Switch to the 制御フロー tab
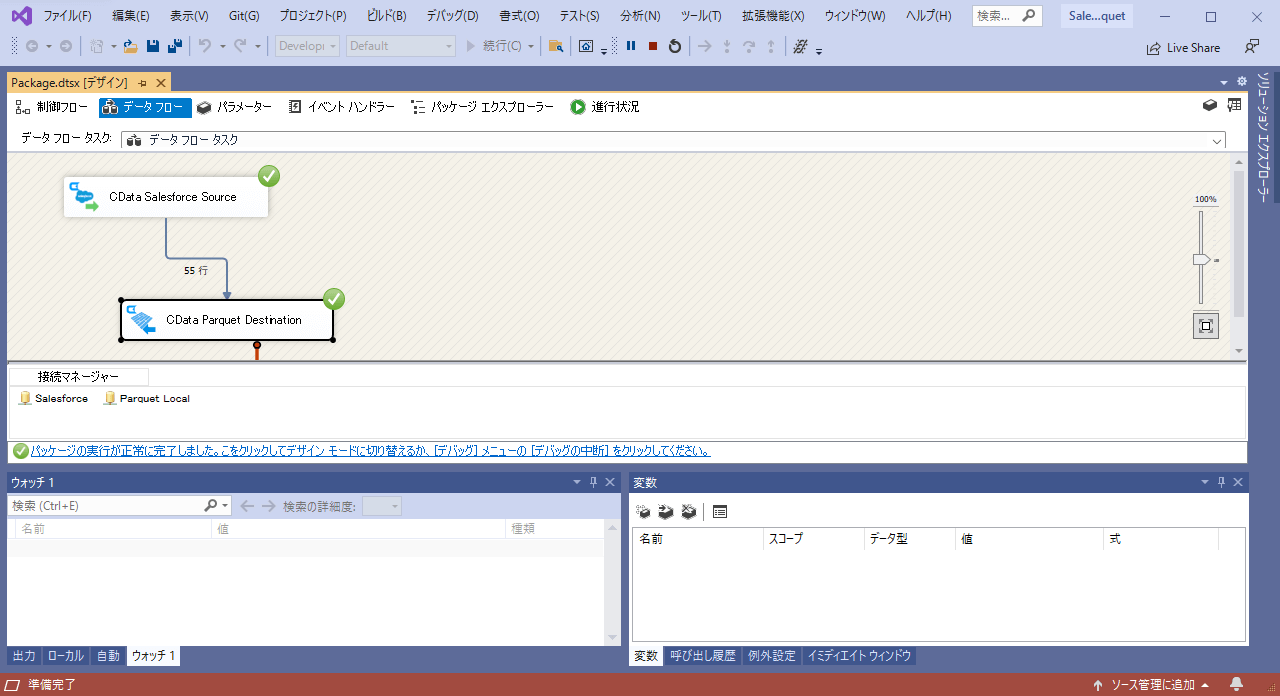 coord(52,107)
